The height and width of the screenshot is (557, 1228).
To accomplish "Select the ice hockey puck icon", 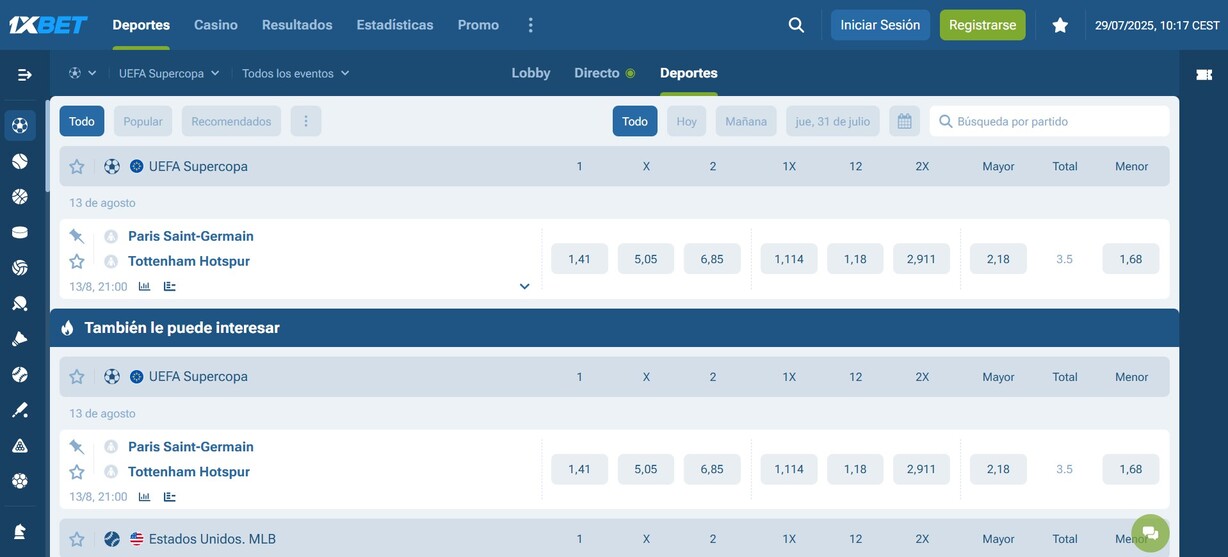I will 20,232.
